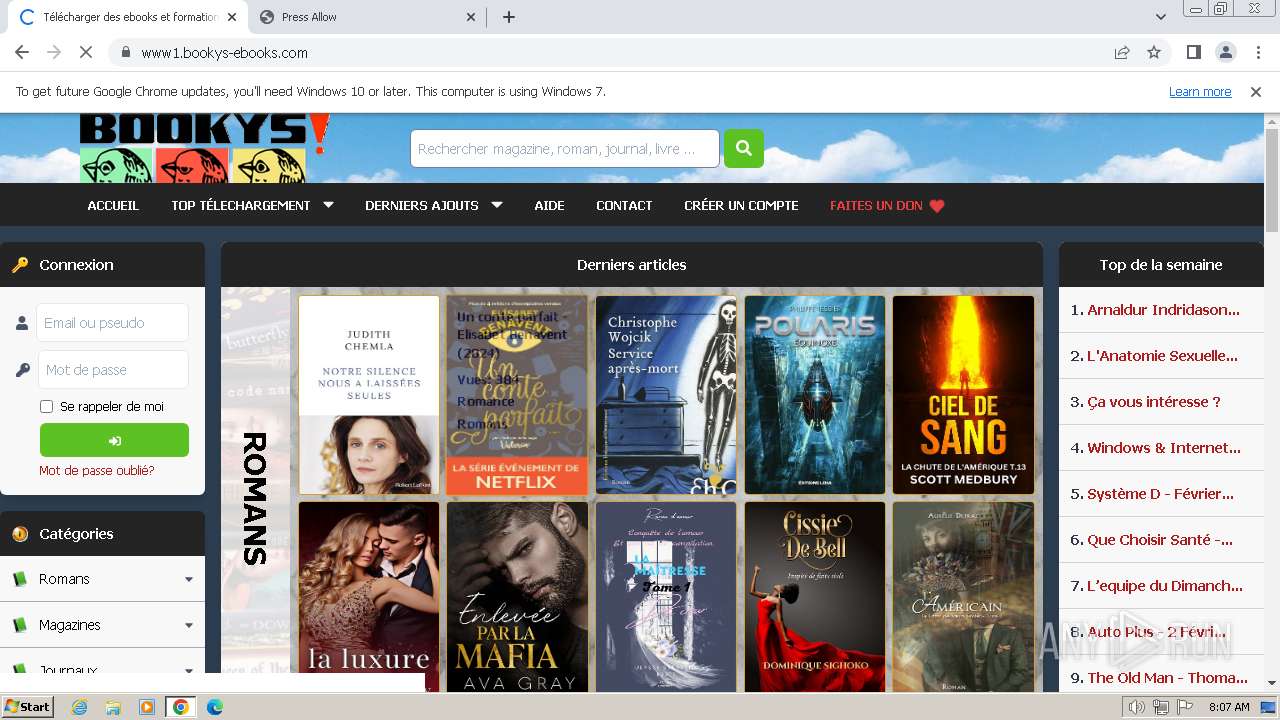Click the volume icon in system tray
This screenshot has width=1280, height=720.
pos(1137,707)
